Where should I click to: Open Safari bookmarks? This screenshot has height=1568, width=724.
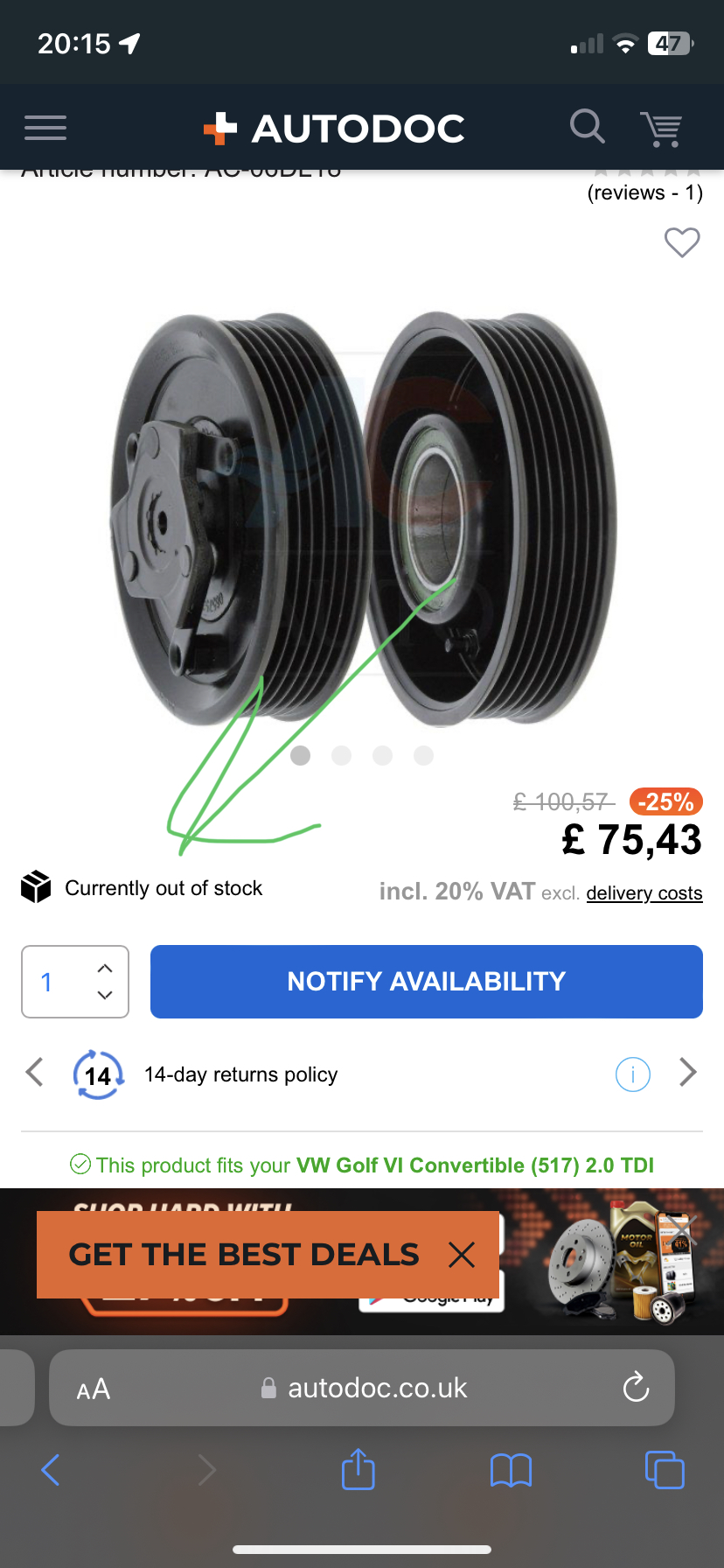tap(512, 1470)
